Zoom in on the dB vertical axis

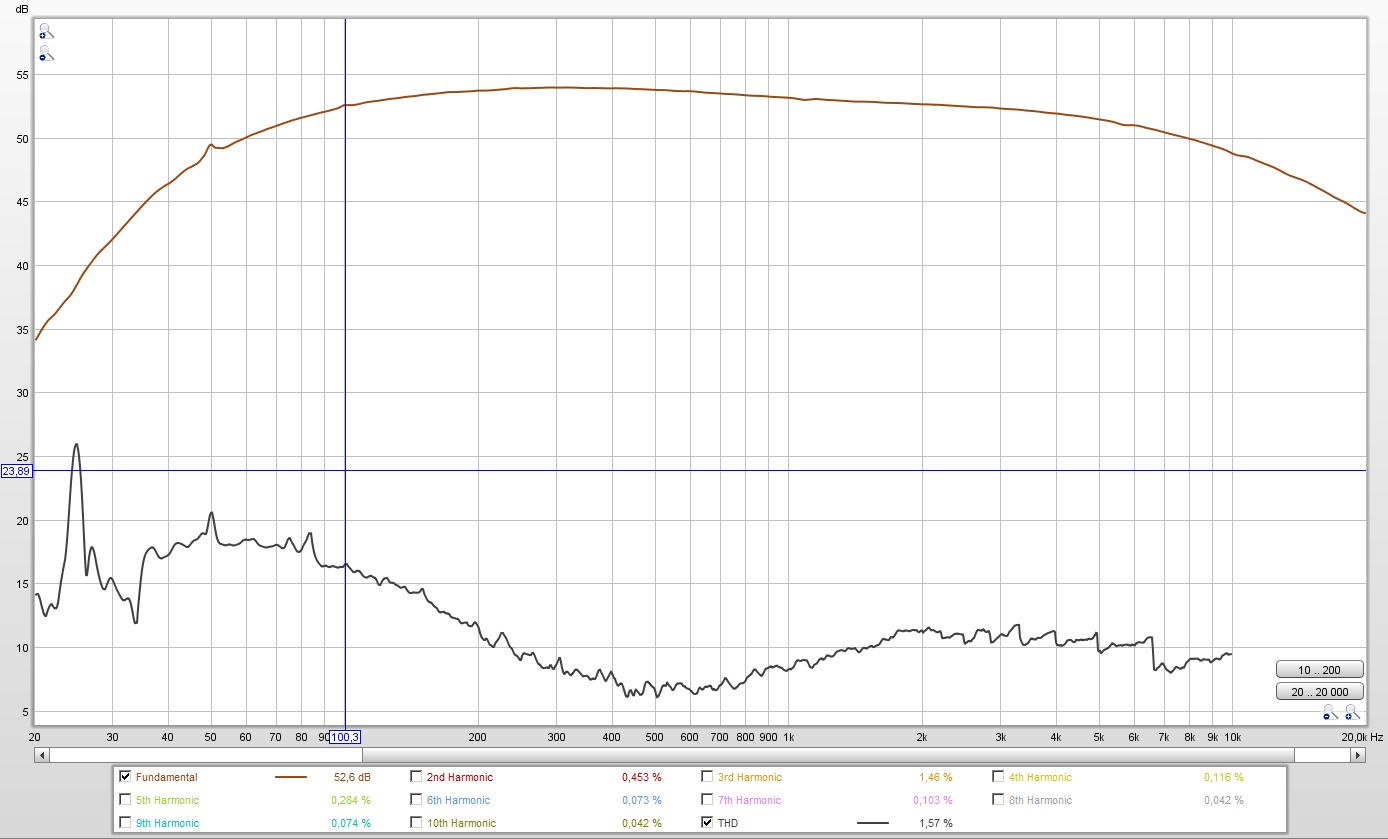[x=46, y=31]
